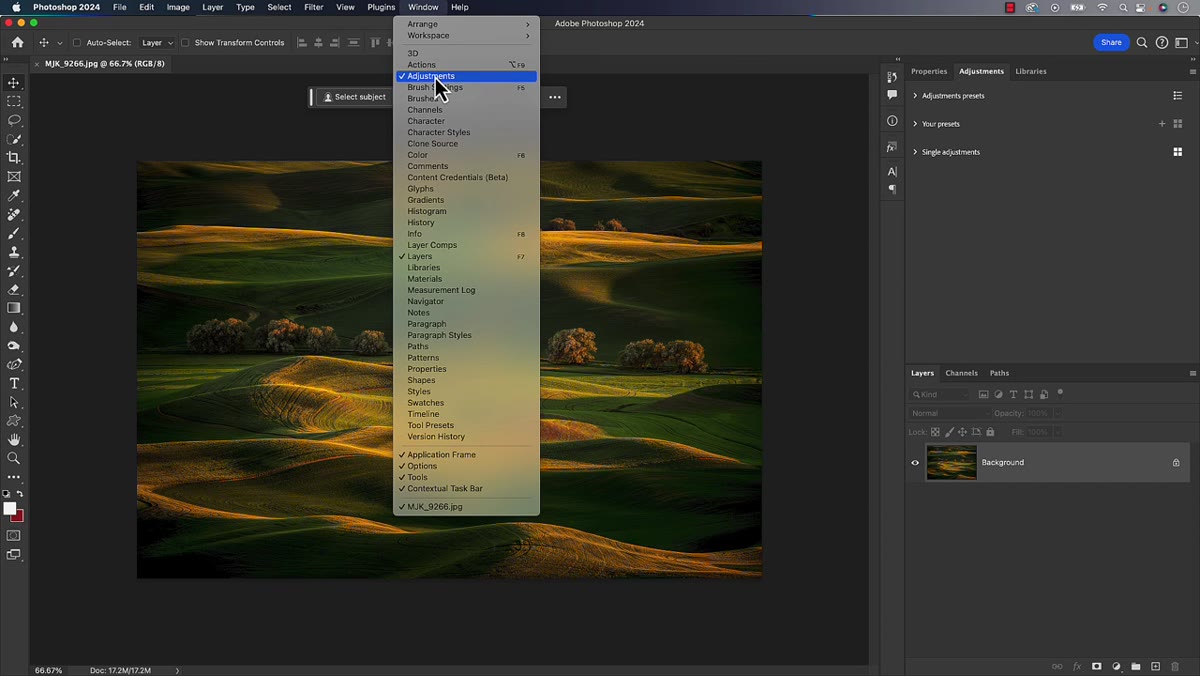Open the Search magnifier icon at top right
The height and width of the screenshot is (676, 1200).
click(1142, 43)
